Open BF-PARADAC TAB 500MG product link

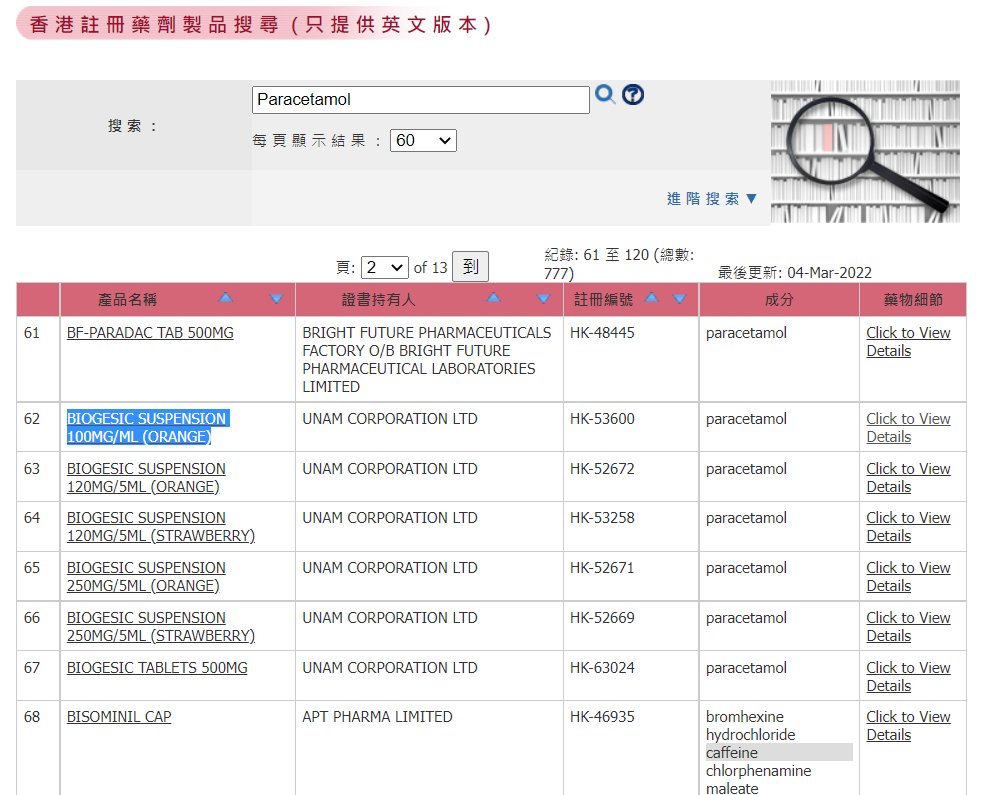(150, 333)
